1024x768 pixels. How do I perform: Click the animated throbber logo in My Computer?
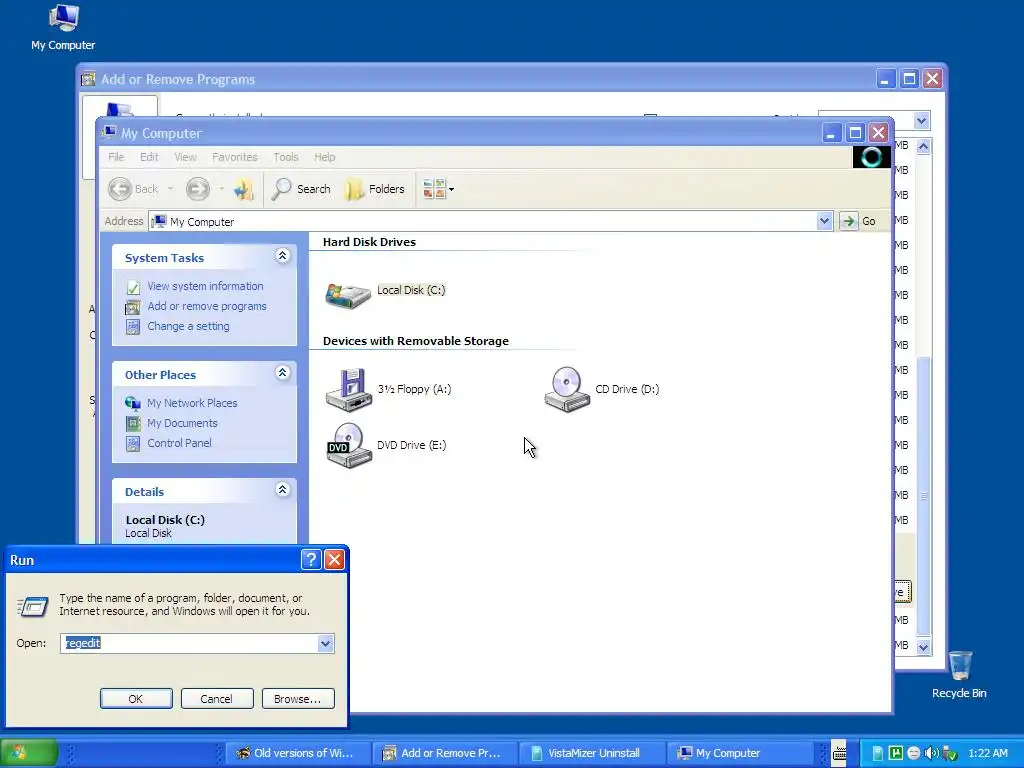point(871,157)
